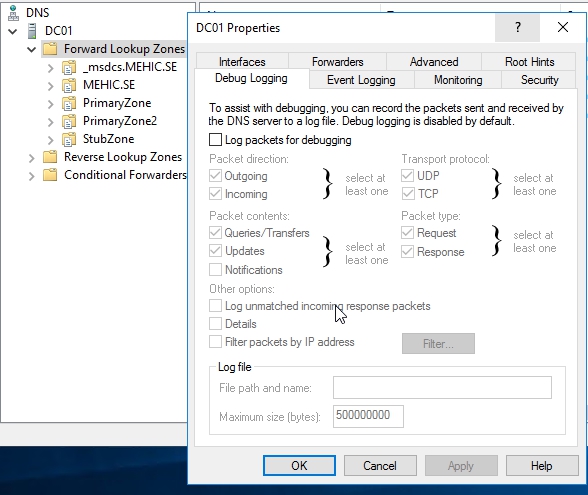Check the Details checkbox
The image size is (588, 495).
coord(215,323)
